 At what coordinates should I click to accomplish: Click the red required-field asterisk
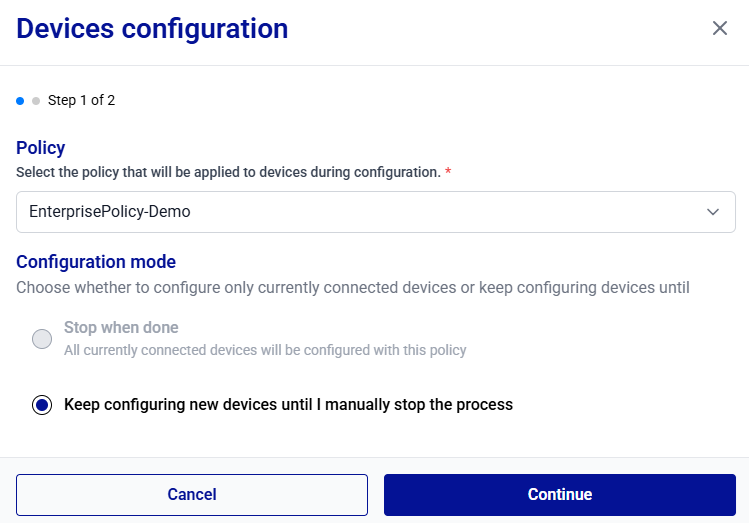click(x=448, y=173)
